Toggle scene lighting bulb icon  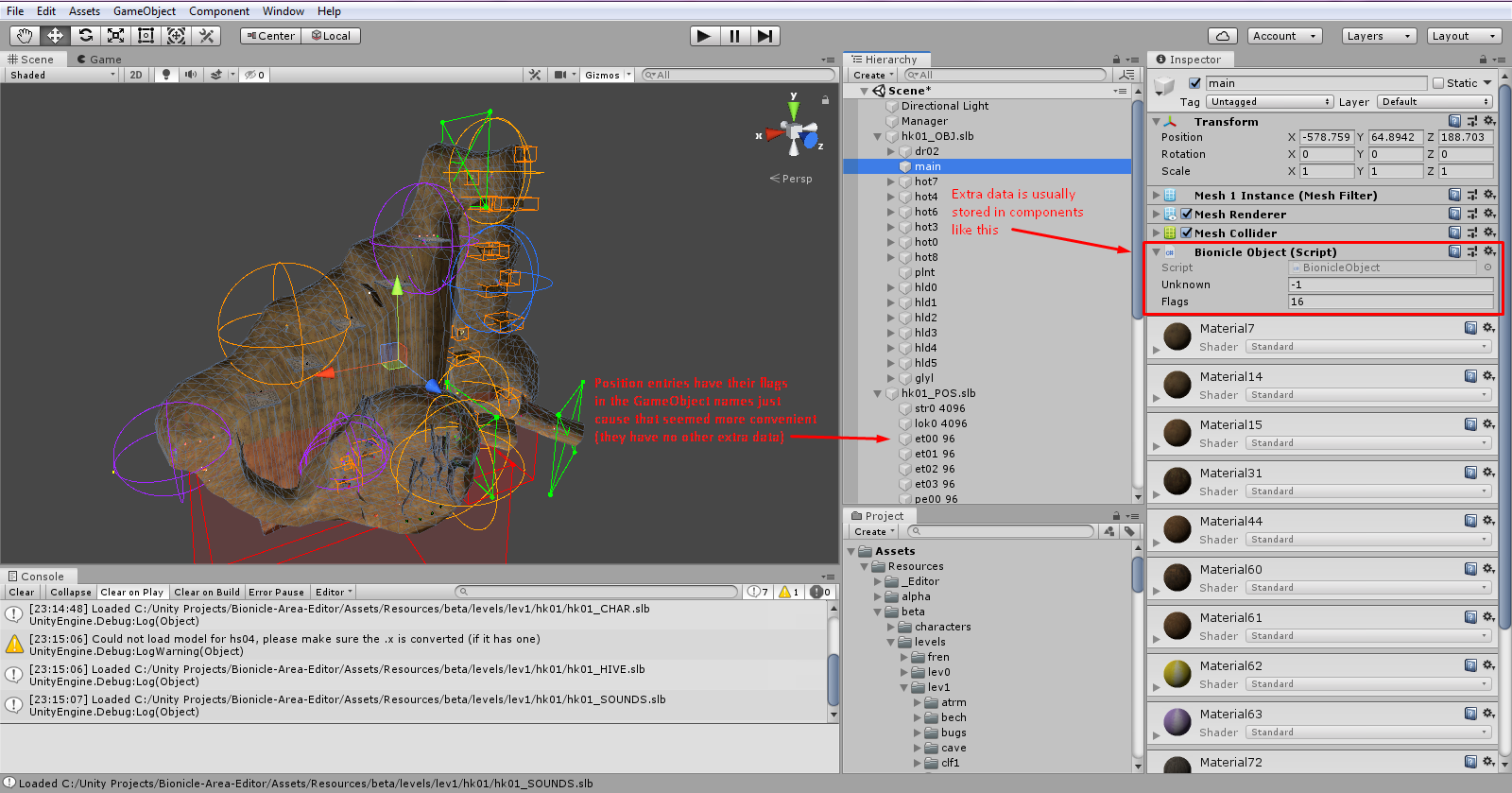(166, 75)
